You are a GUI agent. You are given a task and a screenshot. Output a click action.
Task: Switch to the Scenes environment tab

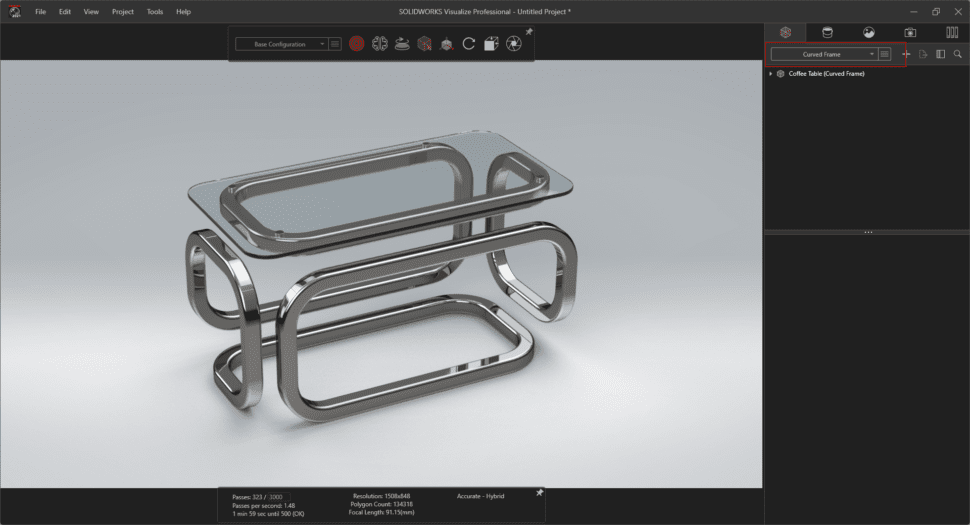pos(869,32)
